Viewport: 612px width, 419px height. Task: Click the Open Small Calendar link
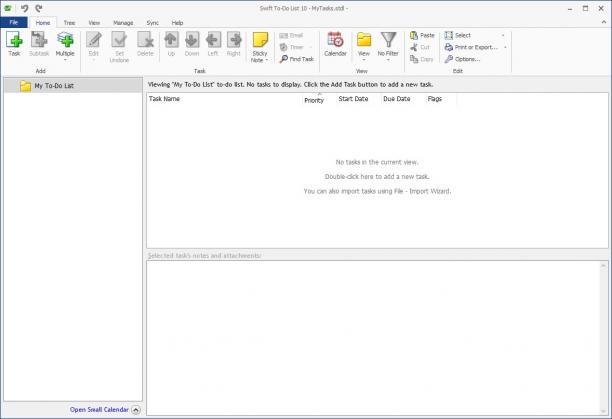tap(99, 410)
